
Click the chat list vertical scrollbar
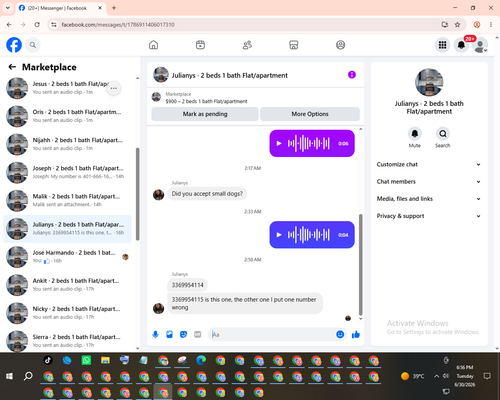coord(137,194)
